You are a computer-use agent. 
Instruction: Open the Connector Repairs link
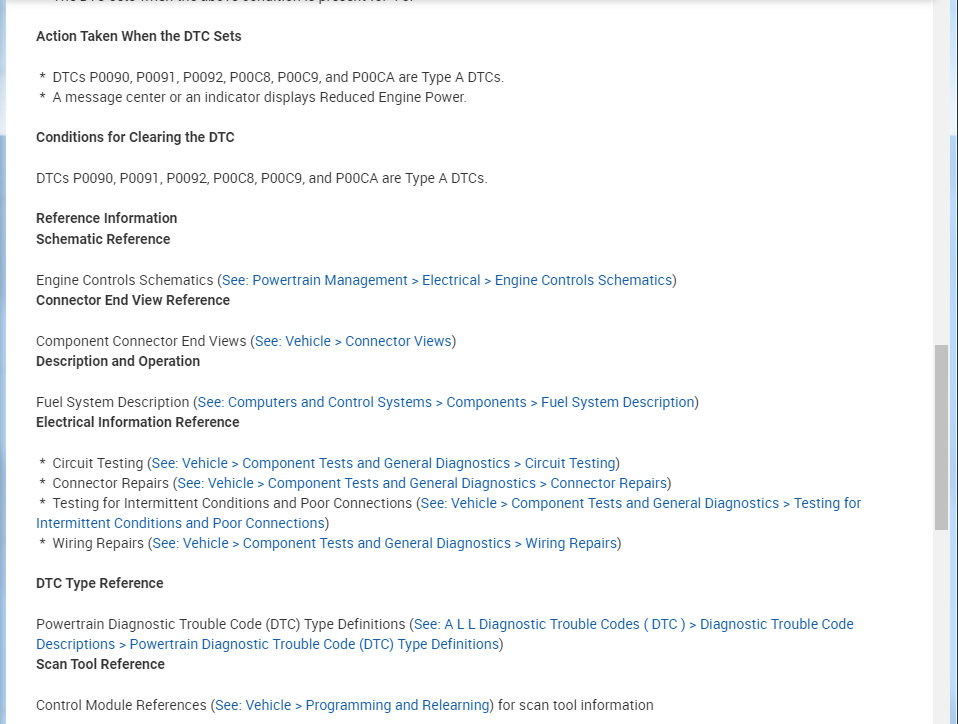(421, 483)
